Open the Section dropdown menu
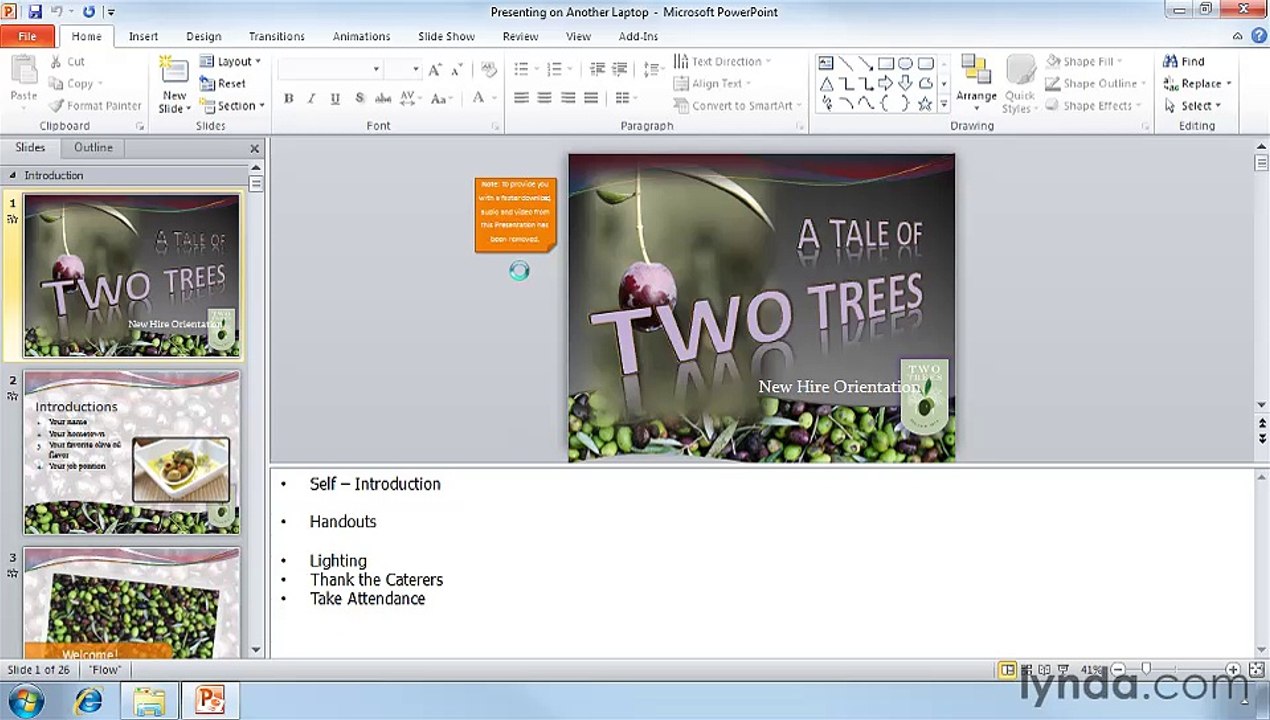 click(232, 106)
